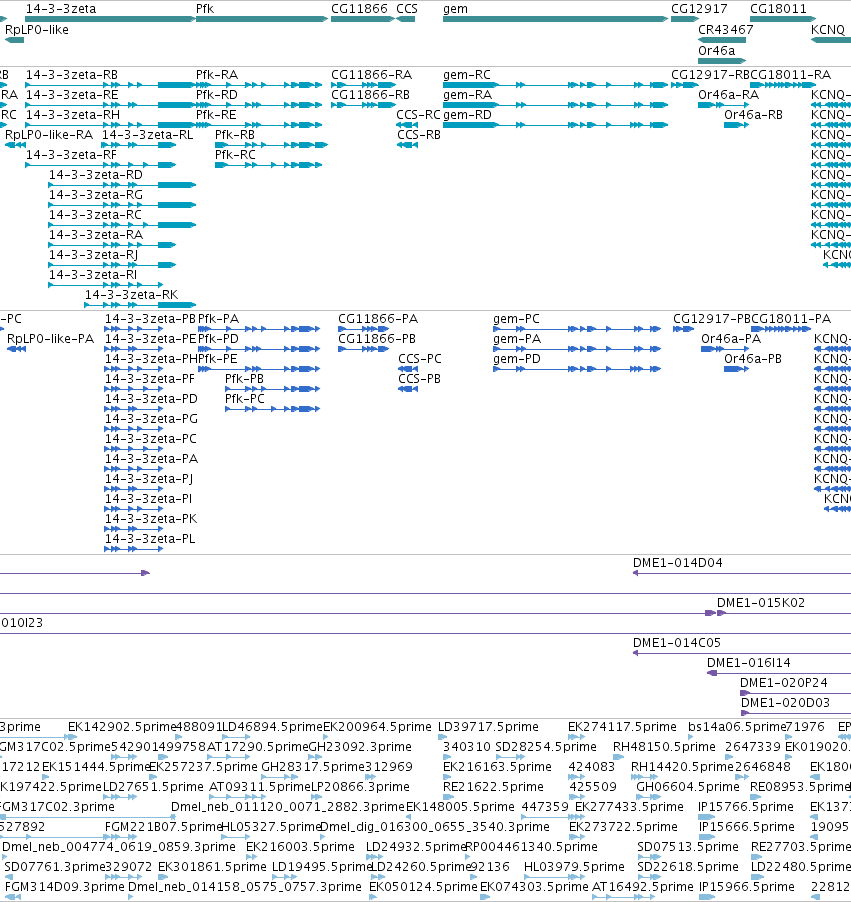Click protein Or46a-PB
The width and height of the screenshot is (851, 902).
[753, 359]
